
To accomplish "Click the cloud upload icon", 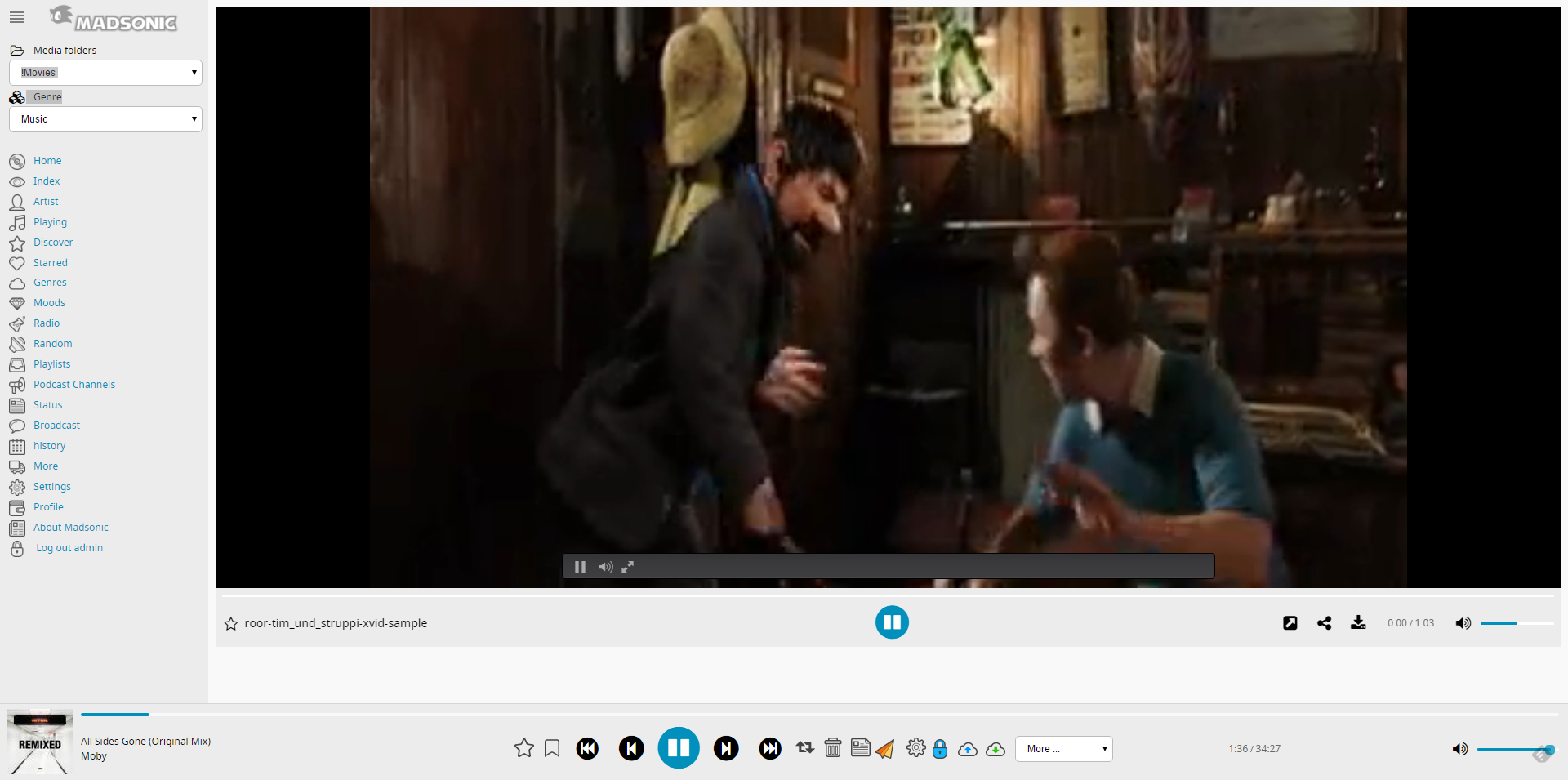I will [968, 749].
